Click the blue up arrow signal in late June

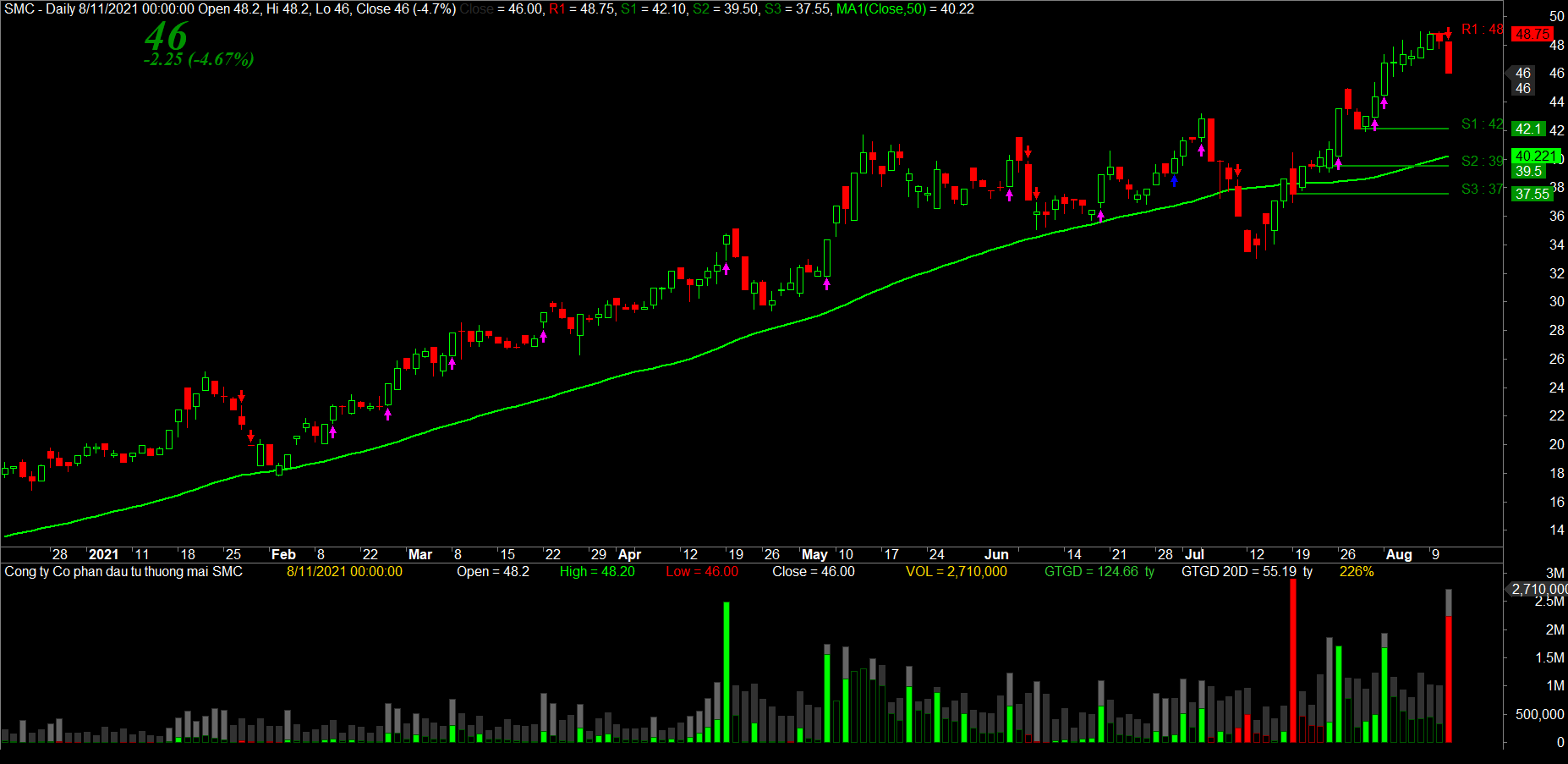pyautogui.click(x=1174, y=180)
